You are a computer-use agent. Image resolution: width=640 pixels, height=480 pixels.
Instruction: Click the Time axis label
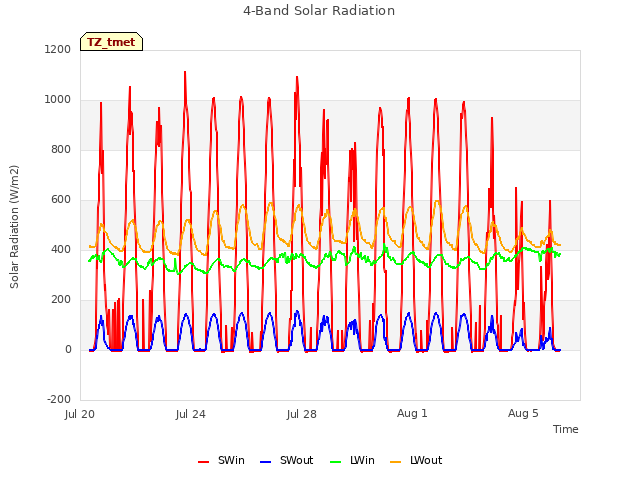click(566, 429)
